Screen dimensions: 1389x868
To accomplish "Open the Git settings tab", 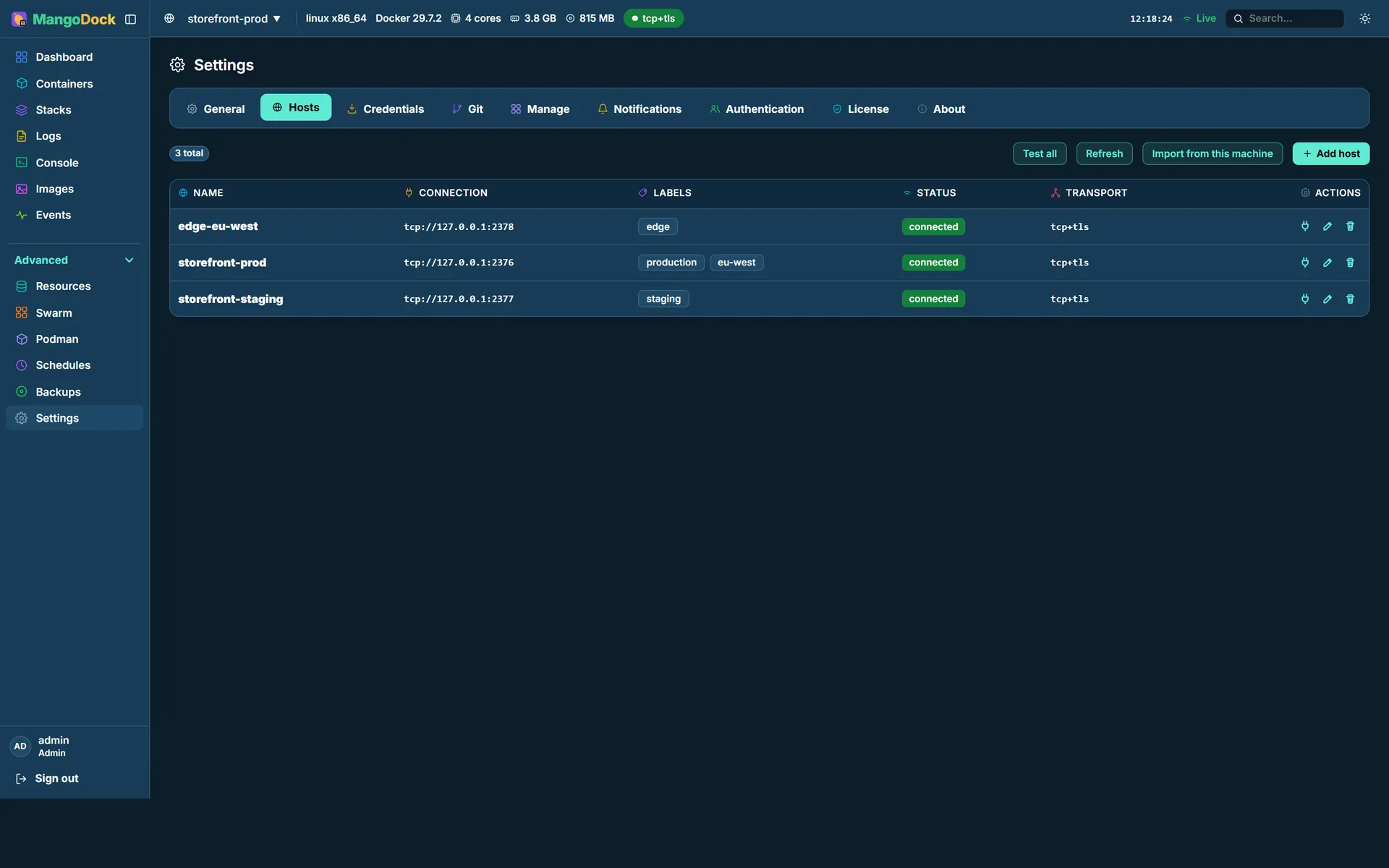I will tap(467, 109).
